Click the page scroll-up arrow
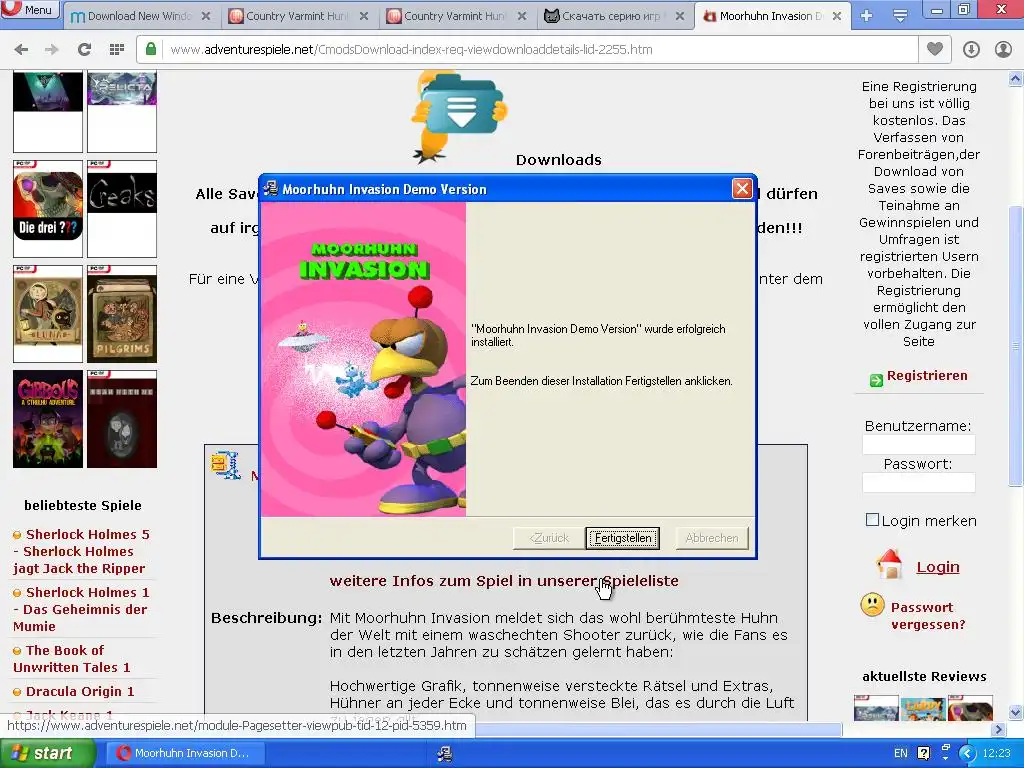This screenshot has width=1024, height=768. pyautogui.click(x=1016, y=79)
